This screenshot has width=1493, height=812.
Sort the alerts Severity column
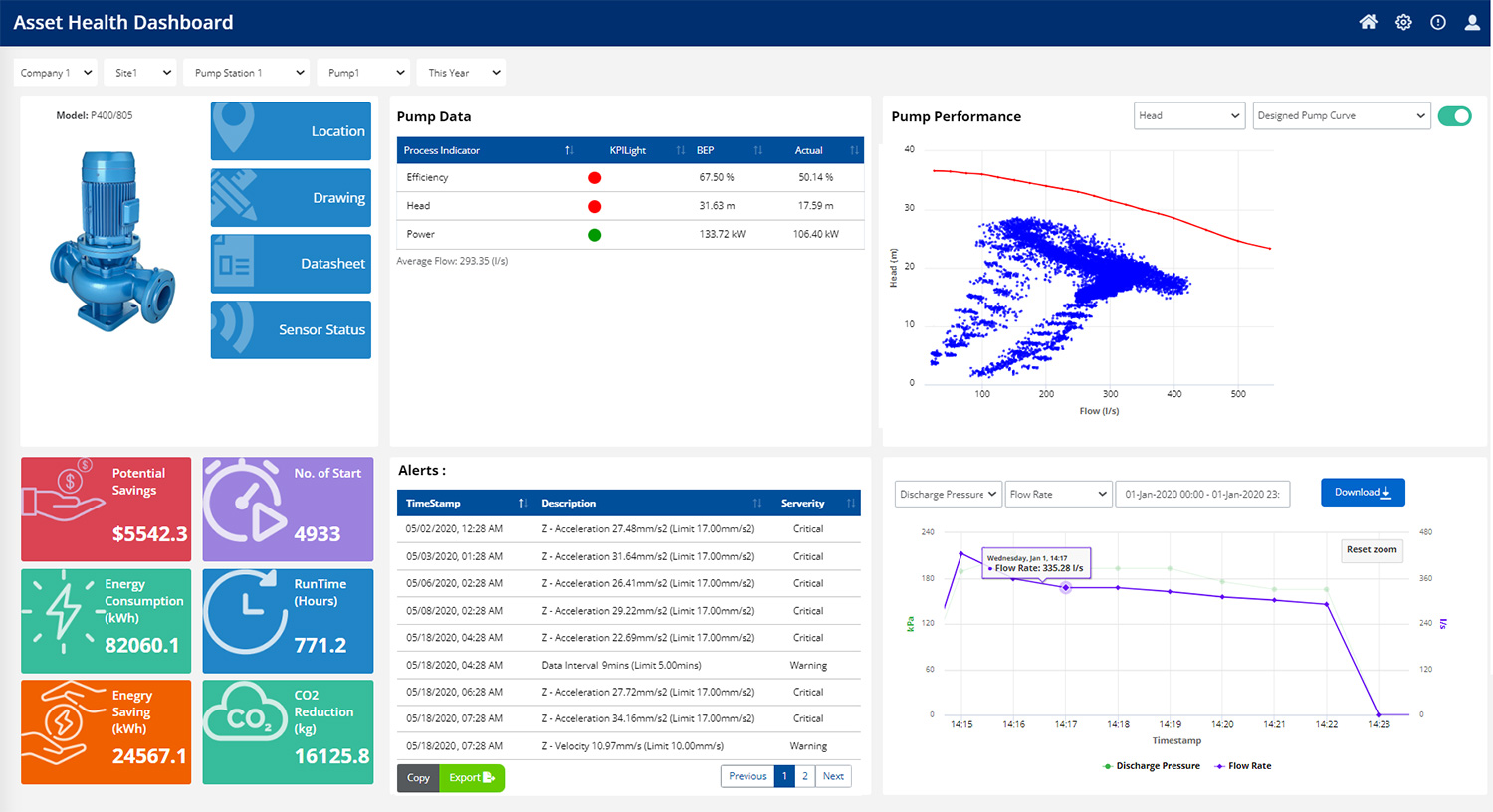click(x=850, y=503)
